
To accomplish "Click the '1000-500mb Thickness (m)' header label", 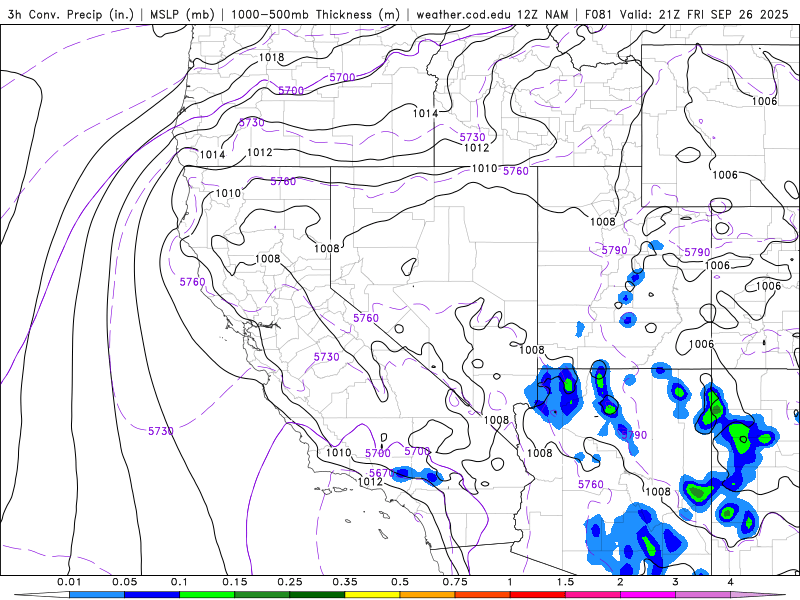I will pyautogui.click(x=315, y=14).
